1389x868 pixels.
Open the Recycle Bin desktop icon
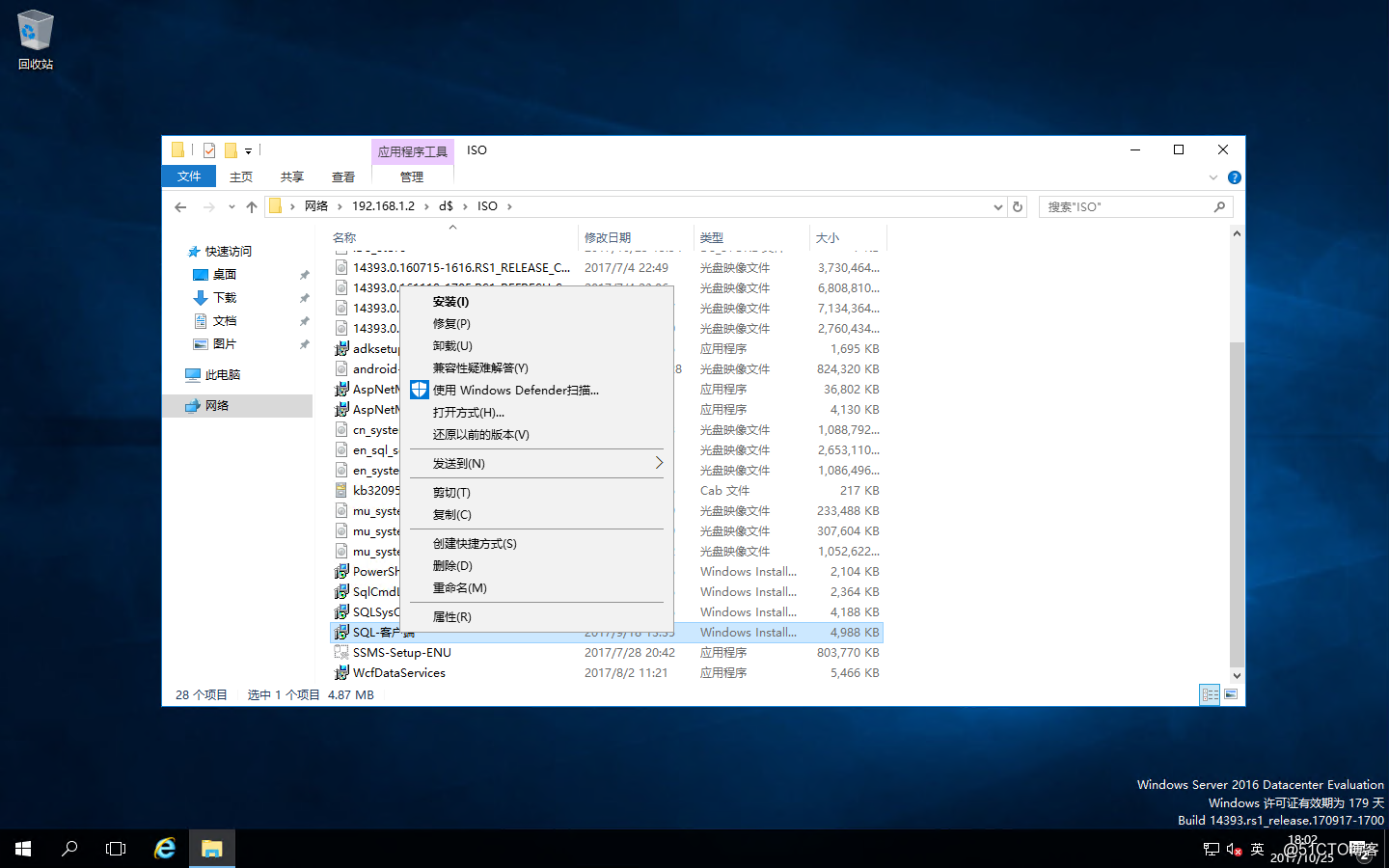pyautogui.click(x=36, y=41)
